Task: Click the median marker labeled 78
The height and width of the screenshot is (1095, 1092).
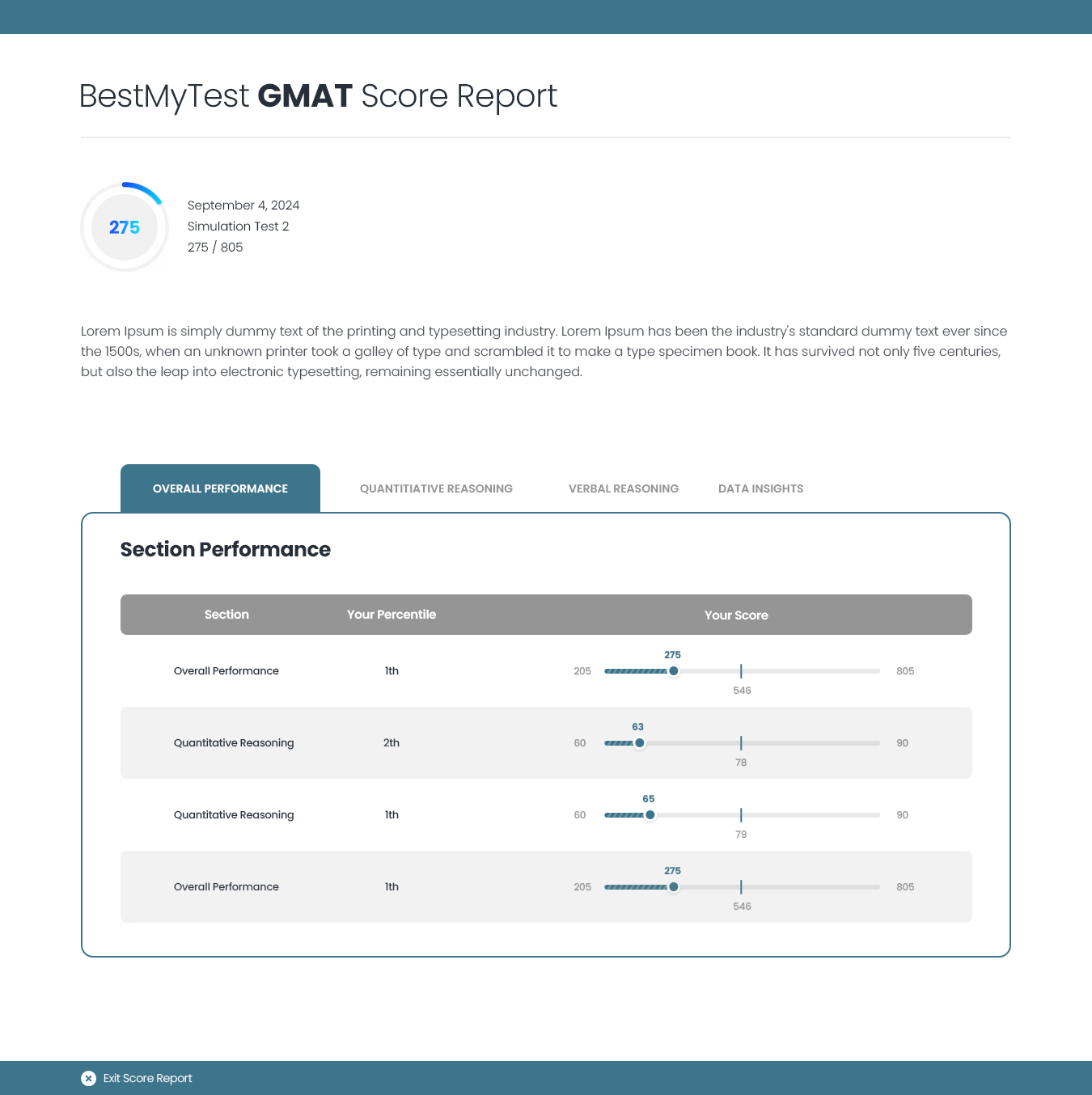Action: (741, 743)
